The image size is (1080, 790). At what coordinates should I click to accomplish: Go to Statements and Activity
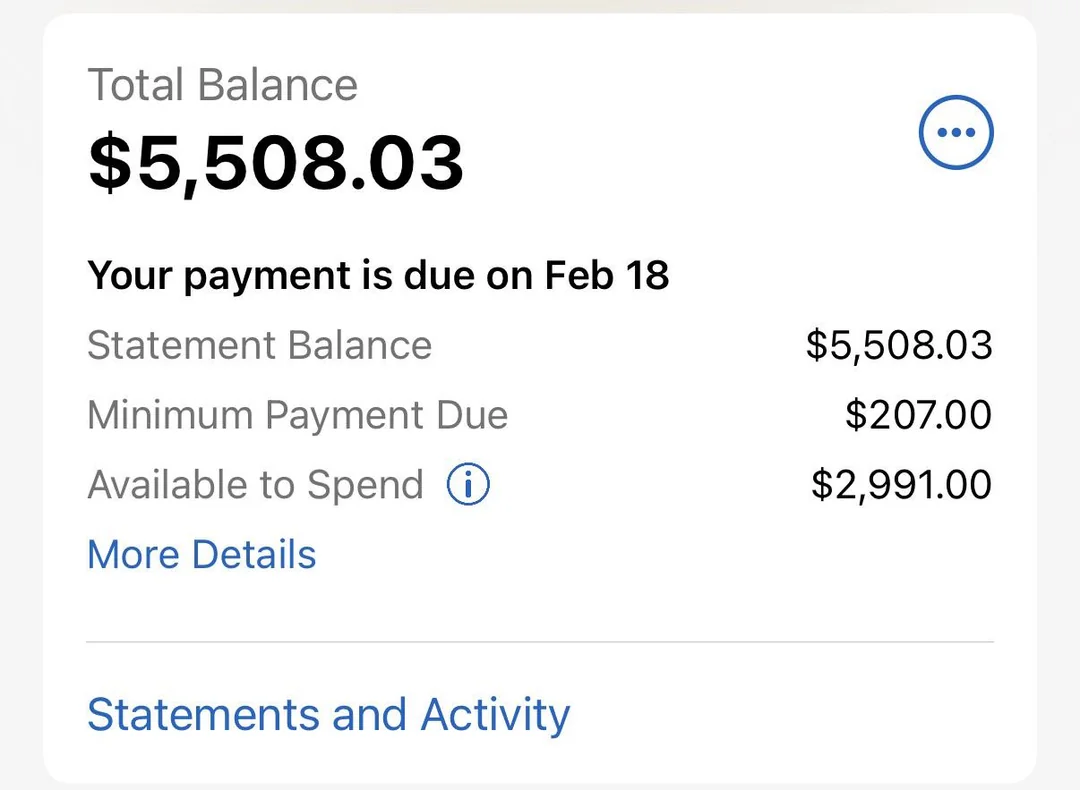[x=328, y=715]
